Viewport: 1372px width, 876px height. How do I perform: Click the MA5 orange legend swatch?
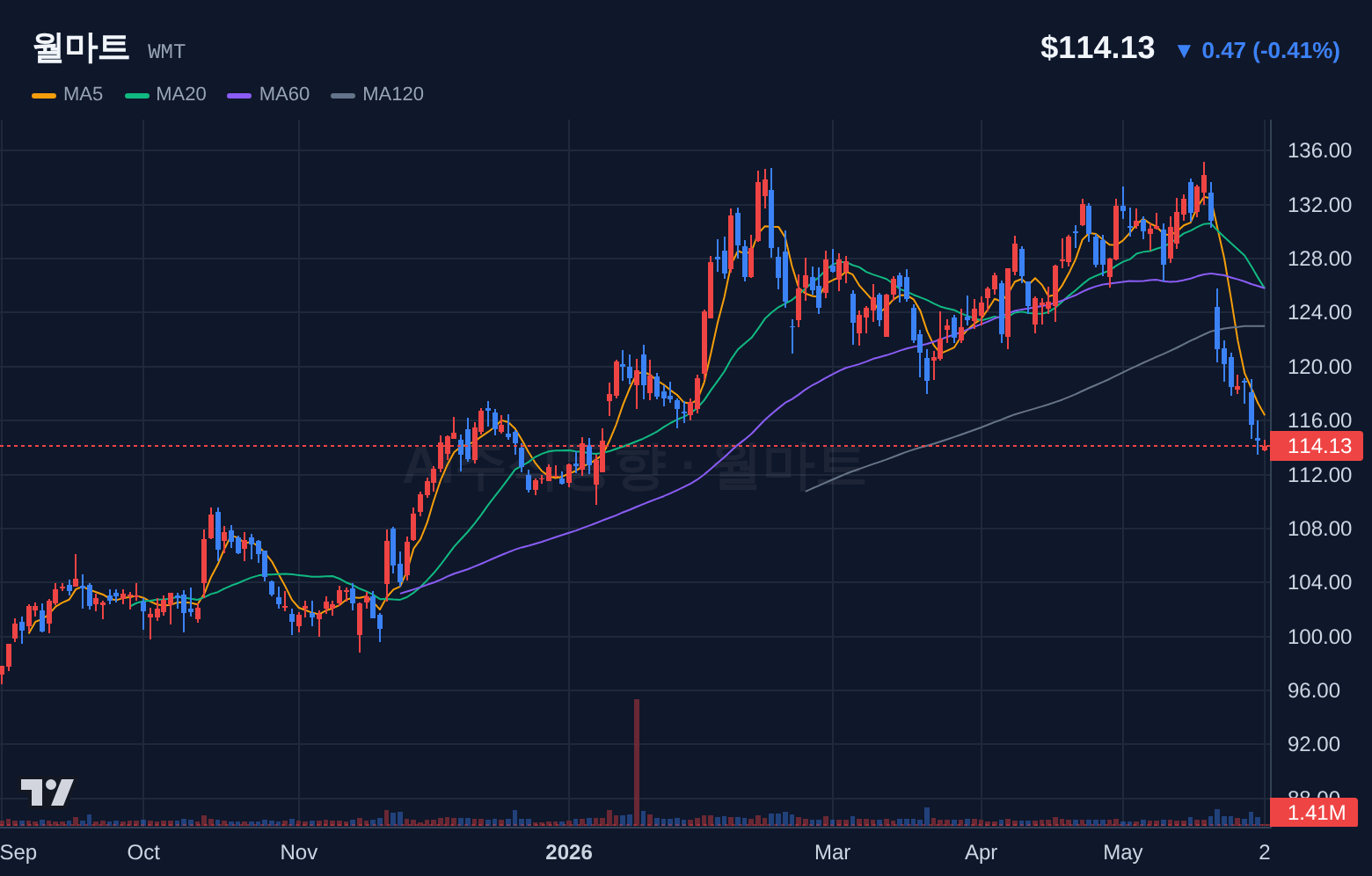tap(44, 95)
